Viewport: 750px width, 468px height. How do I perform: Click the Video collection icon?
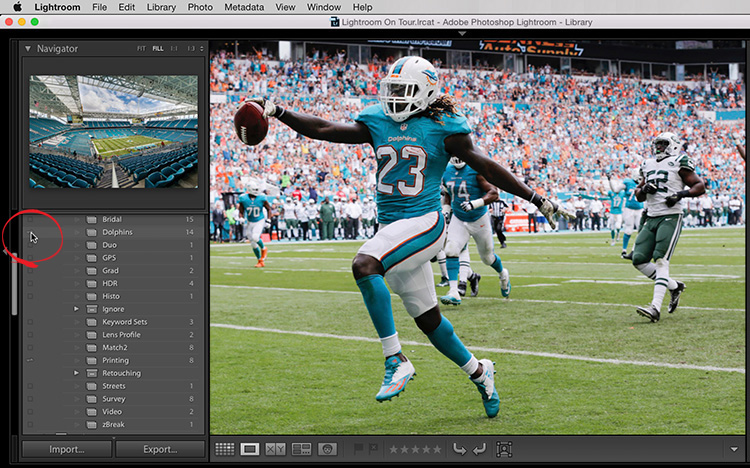(91, 412)
